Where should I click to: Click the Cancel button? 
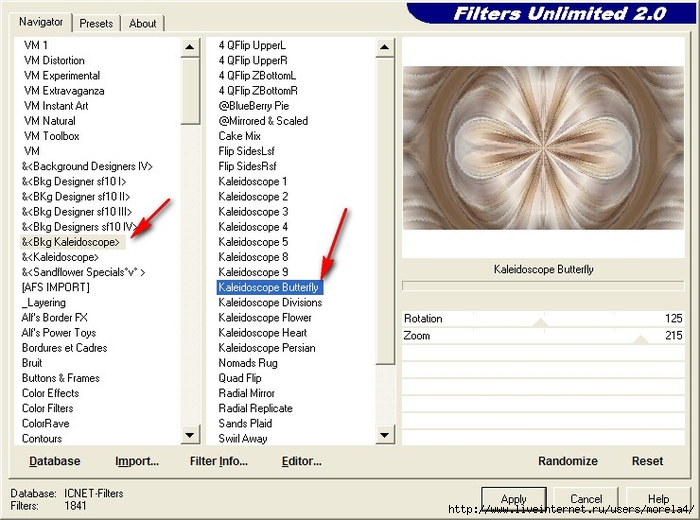586,498
